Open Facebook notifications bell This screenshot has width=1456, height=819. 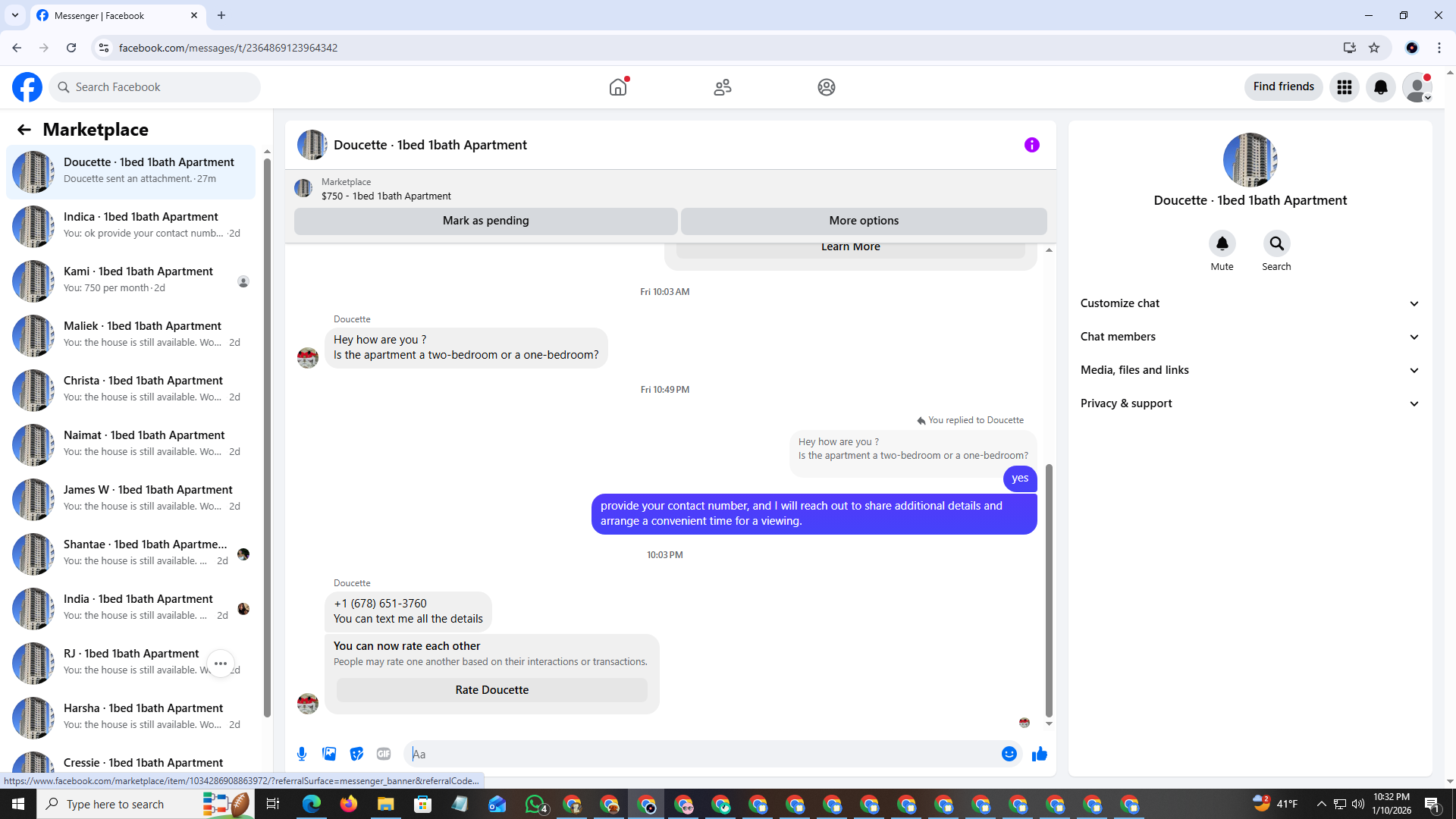point(1381,87)
